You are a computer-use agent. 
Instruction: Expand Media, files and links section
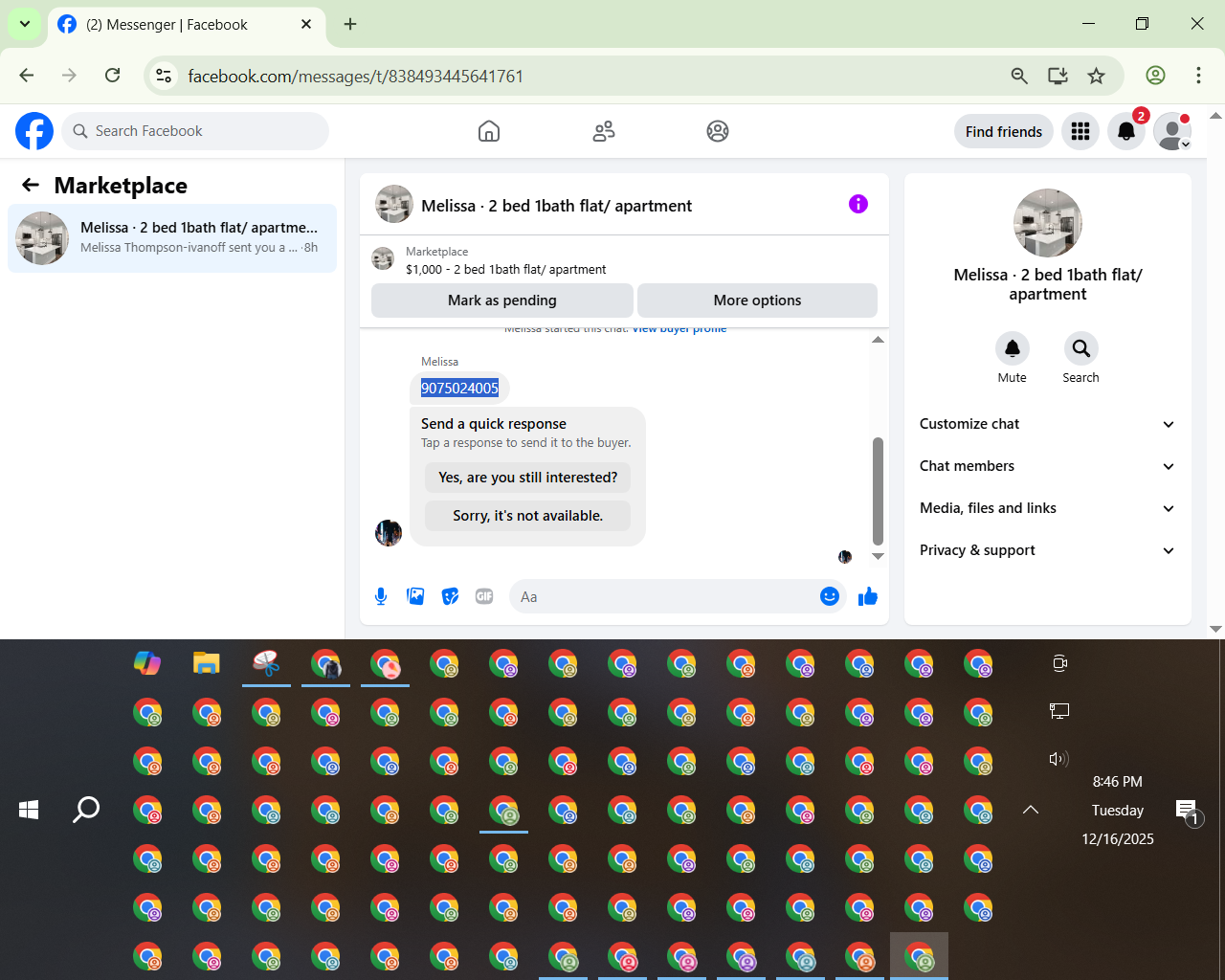(x=1047, y=508)
